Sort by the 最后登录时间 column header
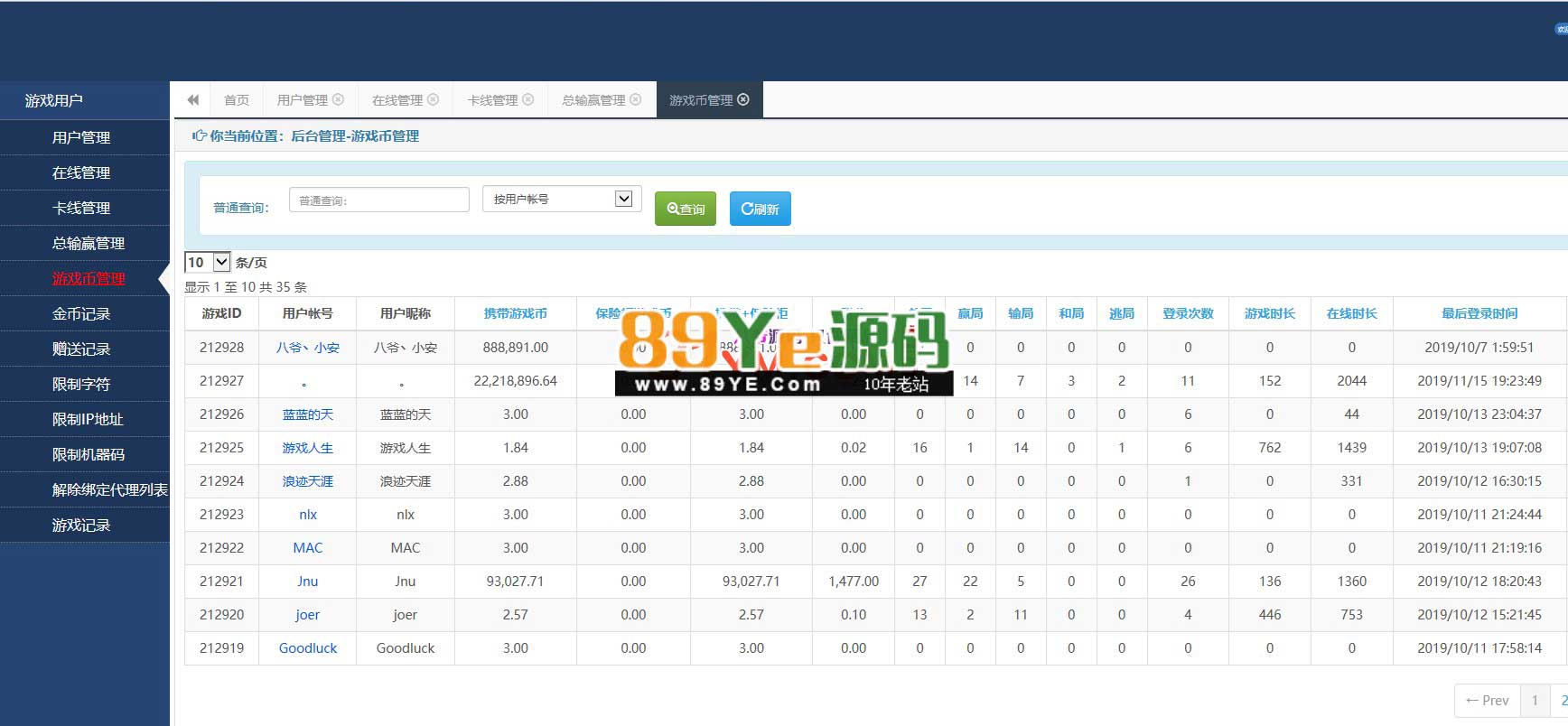The image size is (1568, 726). click(1479, 313)
